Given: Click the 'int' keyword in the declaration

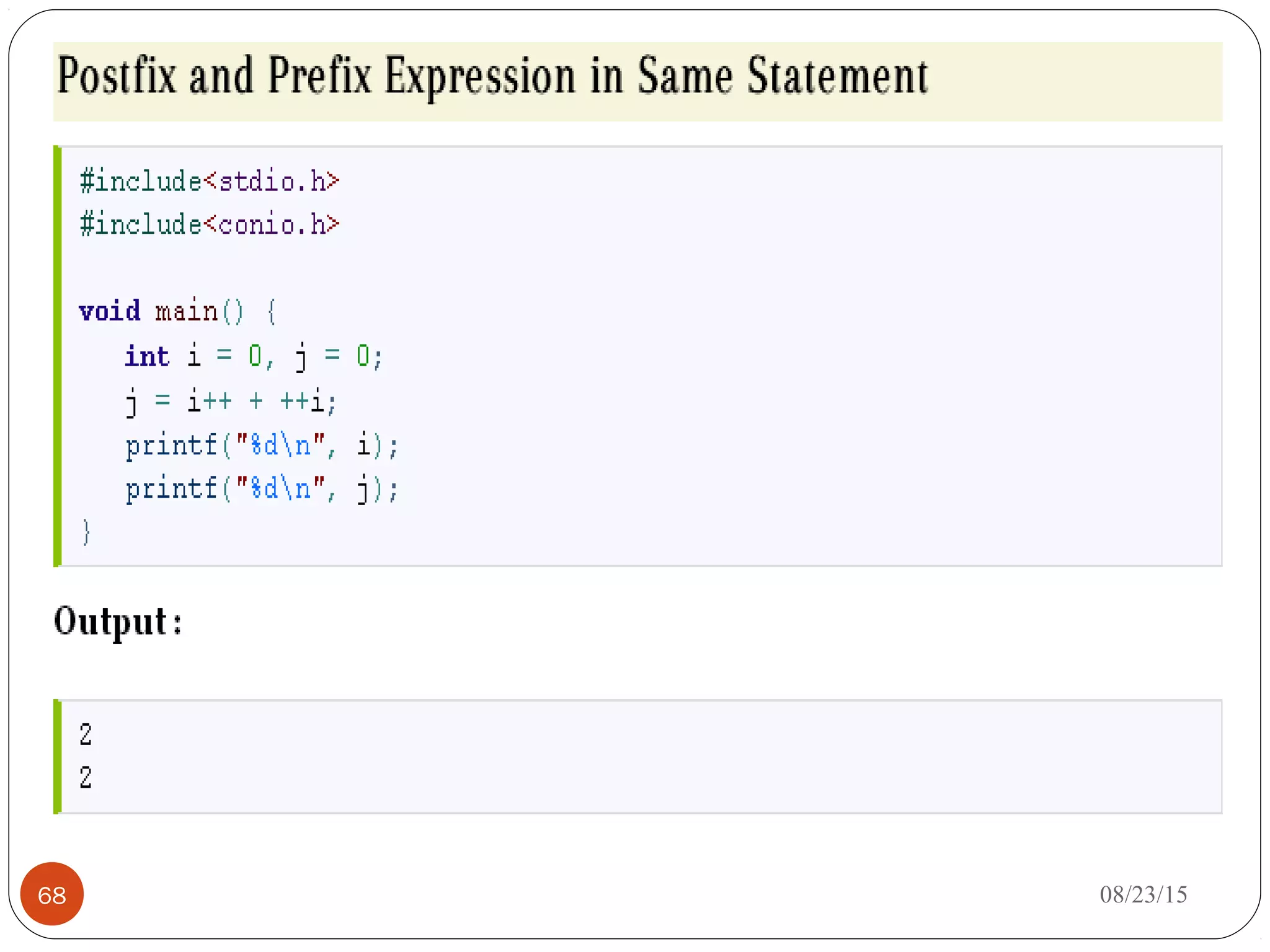Looking at the screenshot, I should [147, 356].
